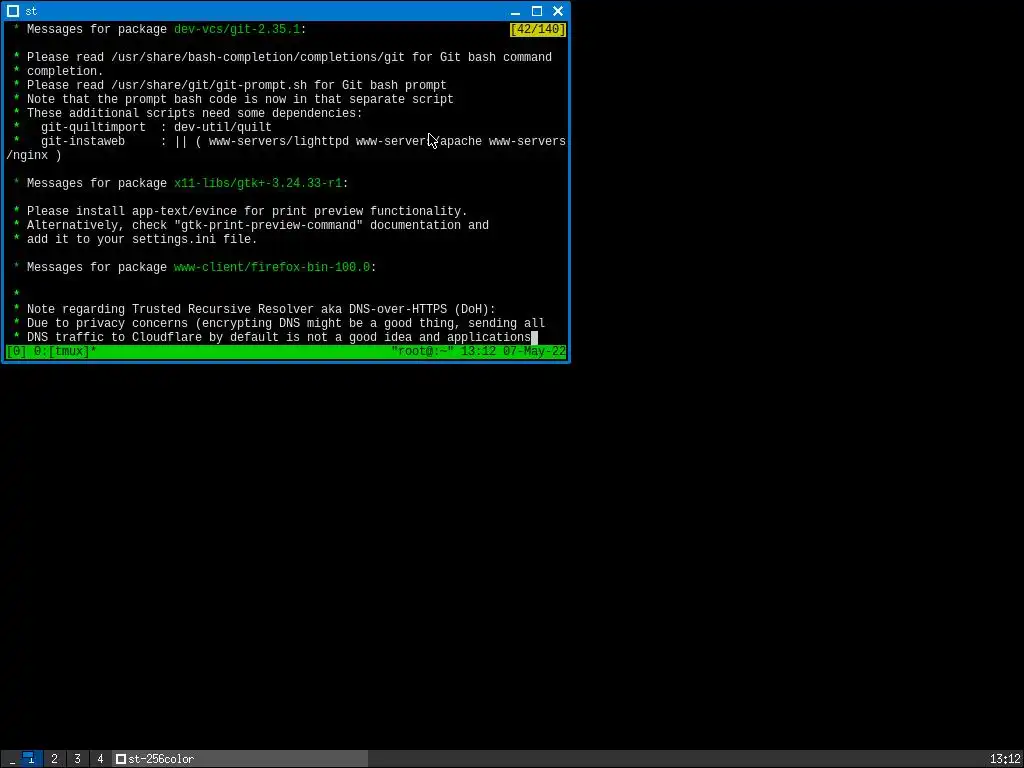Click package name x11-libs/gtk+-3.24.33-r1

pyautogui.click(x=258, y=184)
